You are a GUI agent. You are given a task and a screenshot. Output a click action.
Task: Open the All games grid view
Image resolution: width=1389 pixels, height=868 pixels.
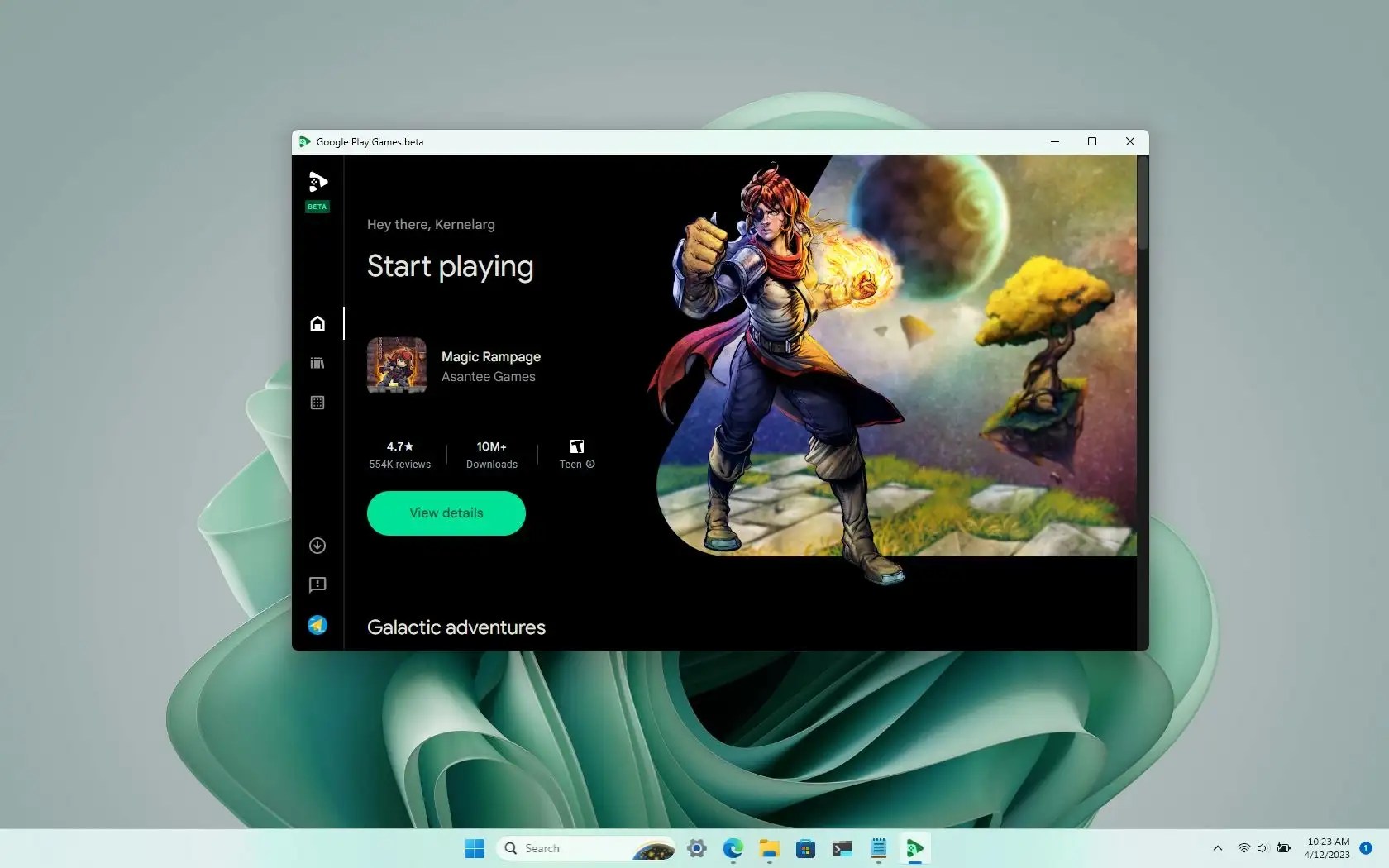317,403
